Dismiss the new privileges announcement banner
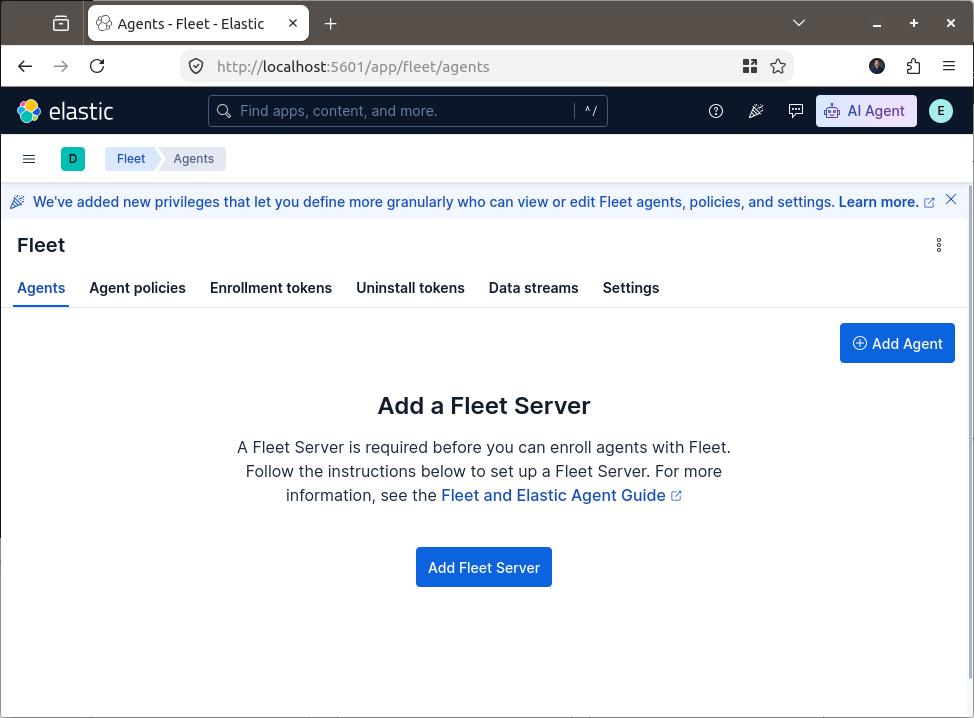The height and width of the screenshot is (718, 974). pos(950,199)
